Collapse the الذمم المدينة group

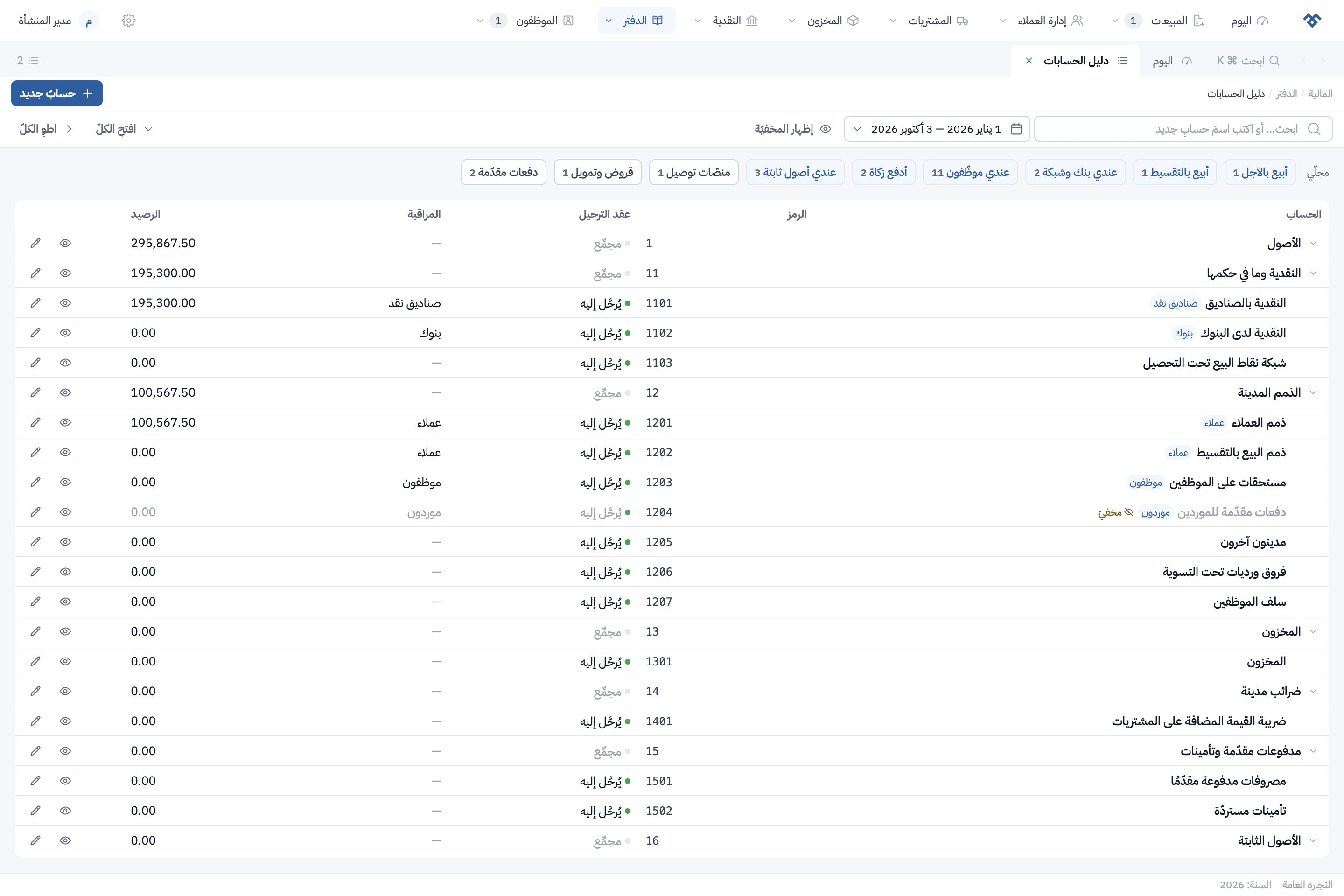(1313, 392)
